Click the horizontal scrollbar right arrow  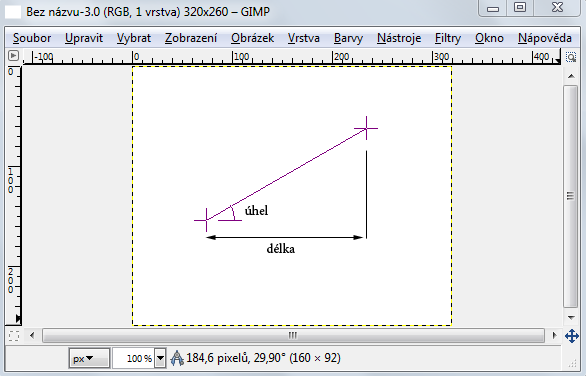[x=555, y=335]
